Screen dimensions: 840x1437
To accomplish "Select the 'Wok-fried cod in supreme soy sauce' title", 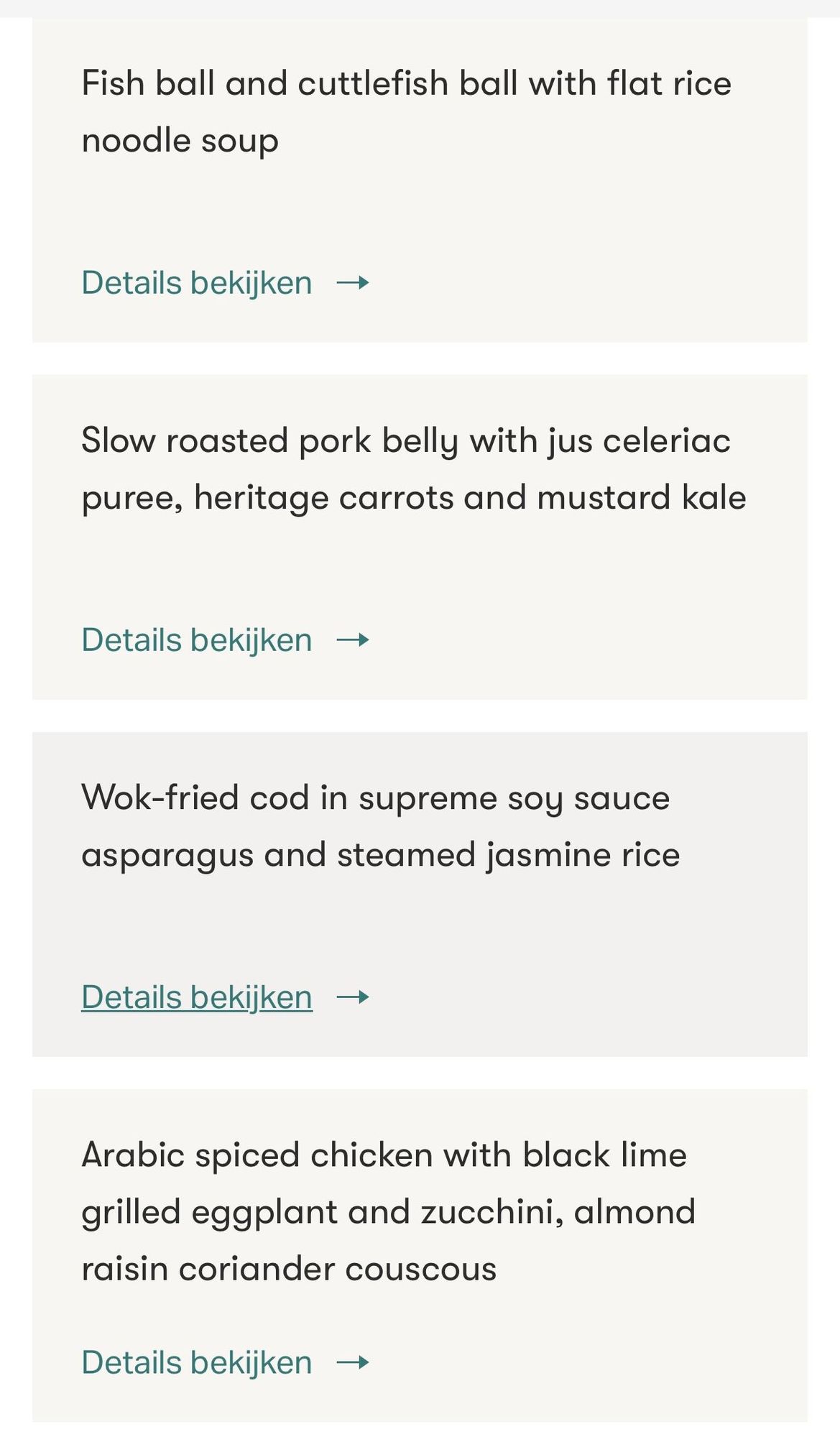I will click(375, 798).
